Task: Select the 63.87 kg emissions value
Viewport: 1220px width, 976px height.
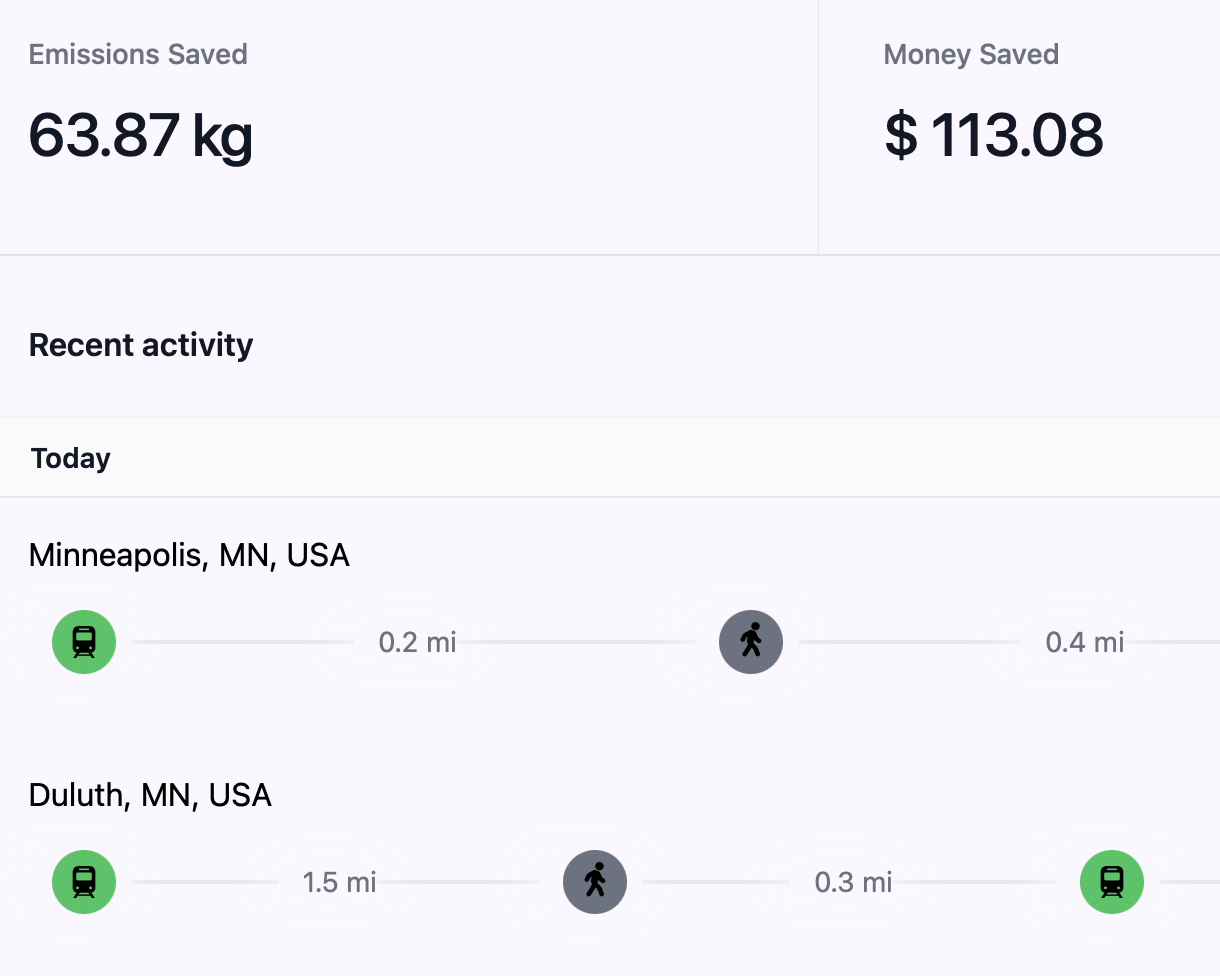Action: click(x=140, y=135)
